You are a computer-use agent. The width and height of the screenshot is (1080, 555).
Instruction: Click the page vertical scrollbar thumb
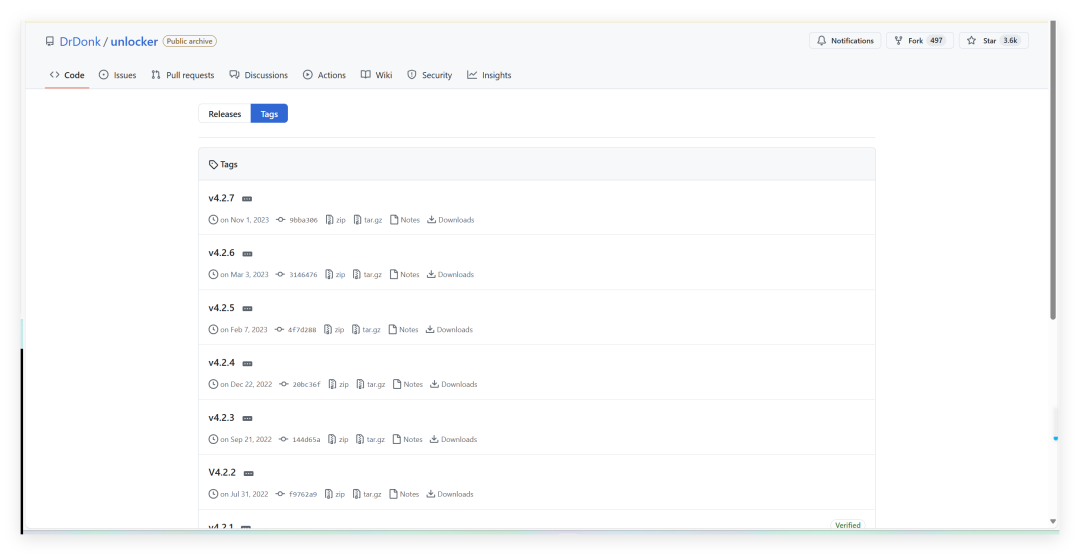point(1052,169)
